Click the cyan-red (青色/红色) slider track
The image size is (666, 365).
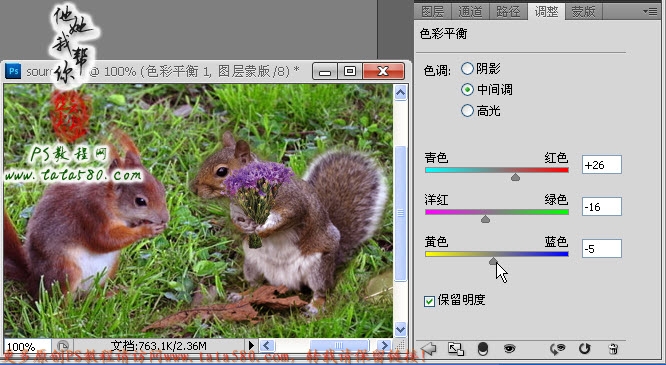coord(497,170)
